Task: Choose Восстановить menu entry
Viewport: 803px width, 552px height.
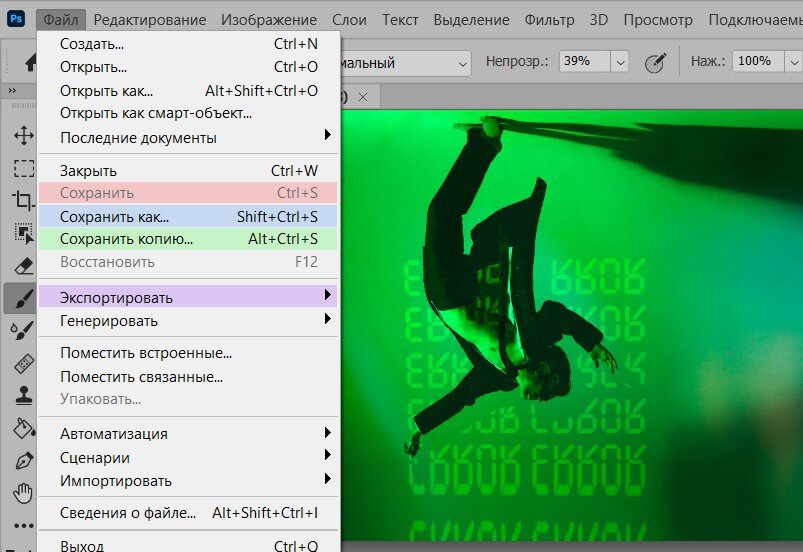Action: pyautogui.click(x=188, y=262)
